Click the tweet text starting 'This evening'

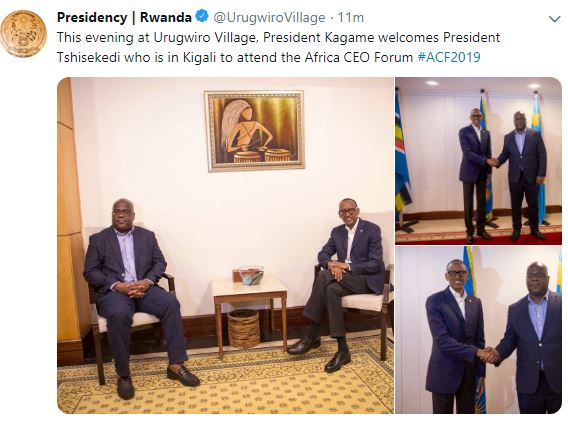(x=278, y=47)
